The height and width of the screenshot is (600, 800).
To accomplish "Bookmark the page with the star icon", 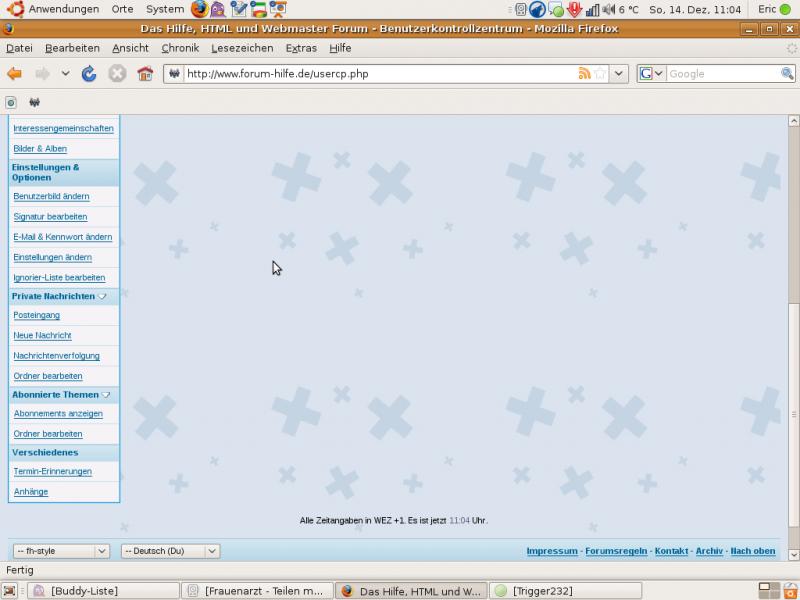I will pyautogui.click(x=600, y=74).
